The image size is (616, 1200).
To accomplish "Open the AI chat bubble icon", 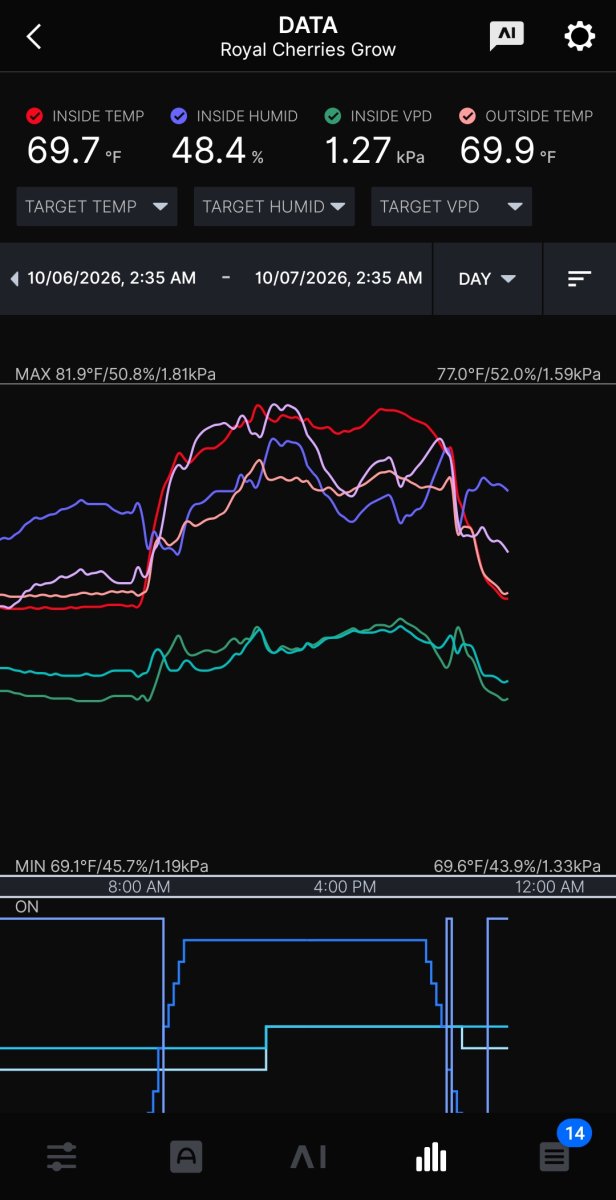I will click(506, 36).
